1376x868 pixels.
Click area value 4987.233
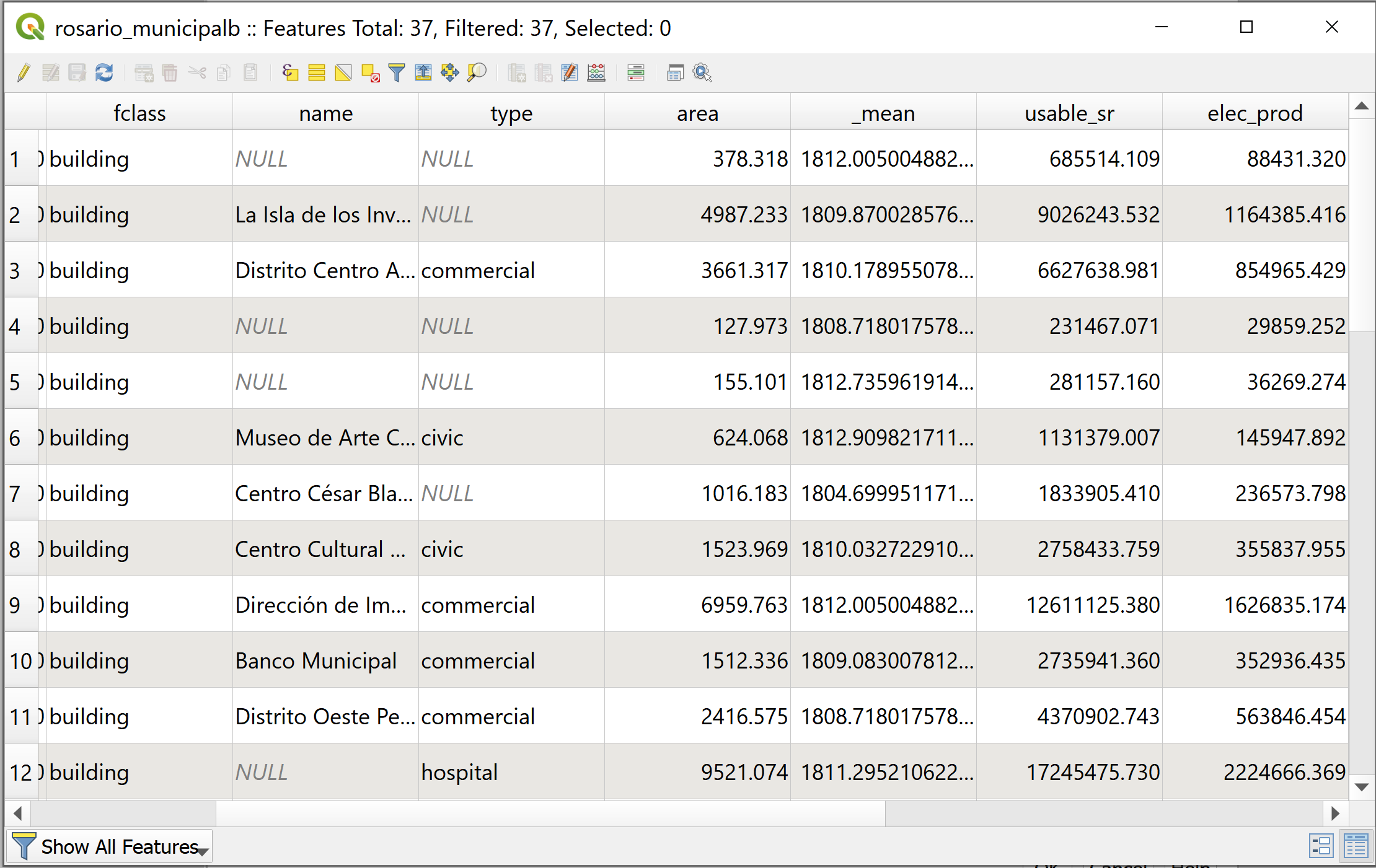coord(697,214)
